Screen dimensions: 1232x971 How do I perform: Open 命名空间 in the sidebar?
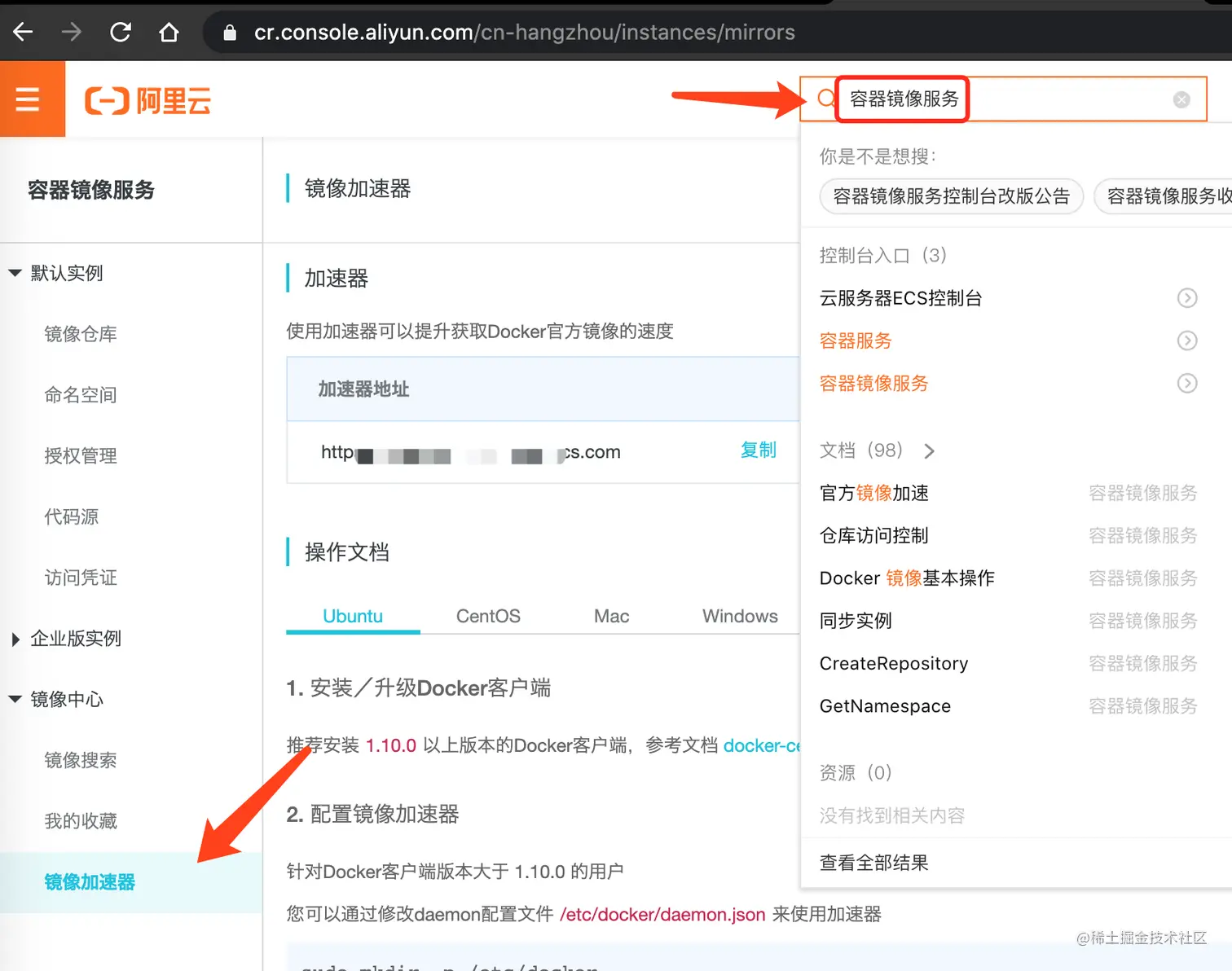[81, 395]
